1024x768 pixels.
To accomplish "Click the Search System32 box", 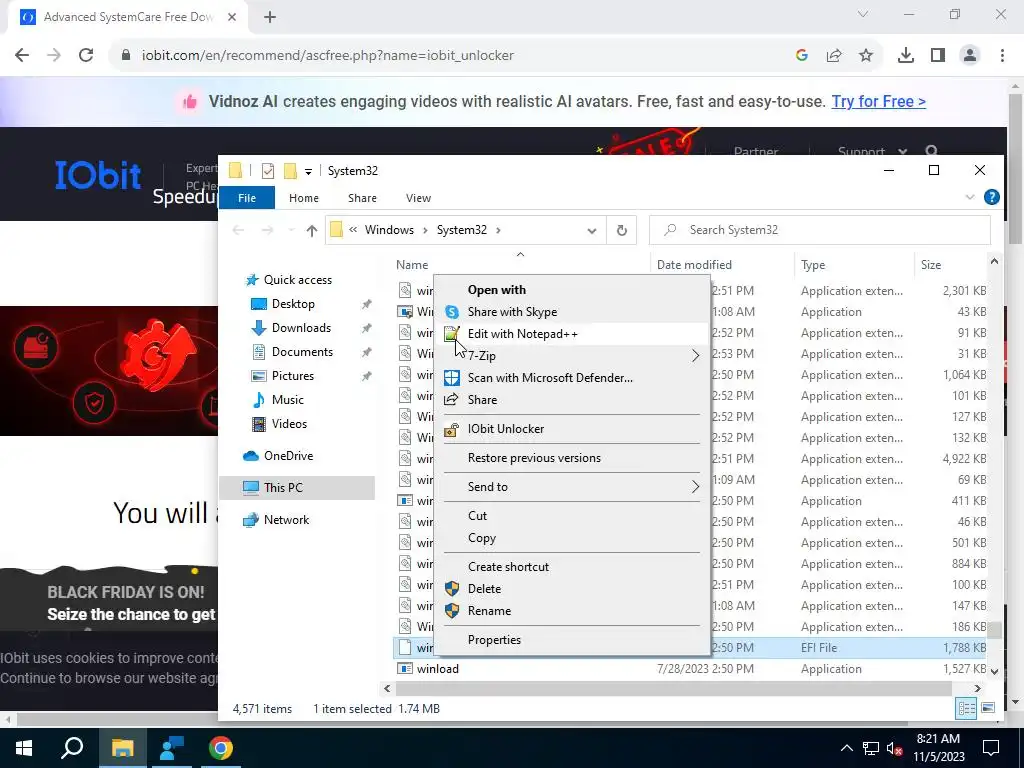I will pos(820,230).
